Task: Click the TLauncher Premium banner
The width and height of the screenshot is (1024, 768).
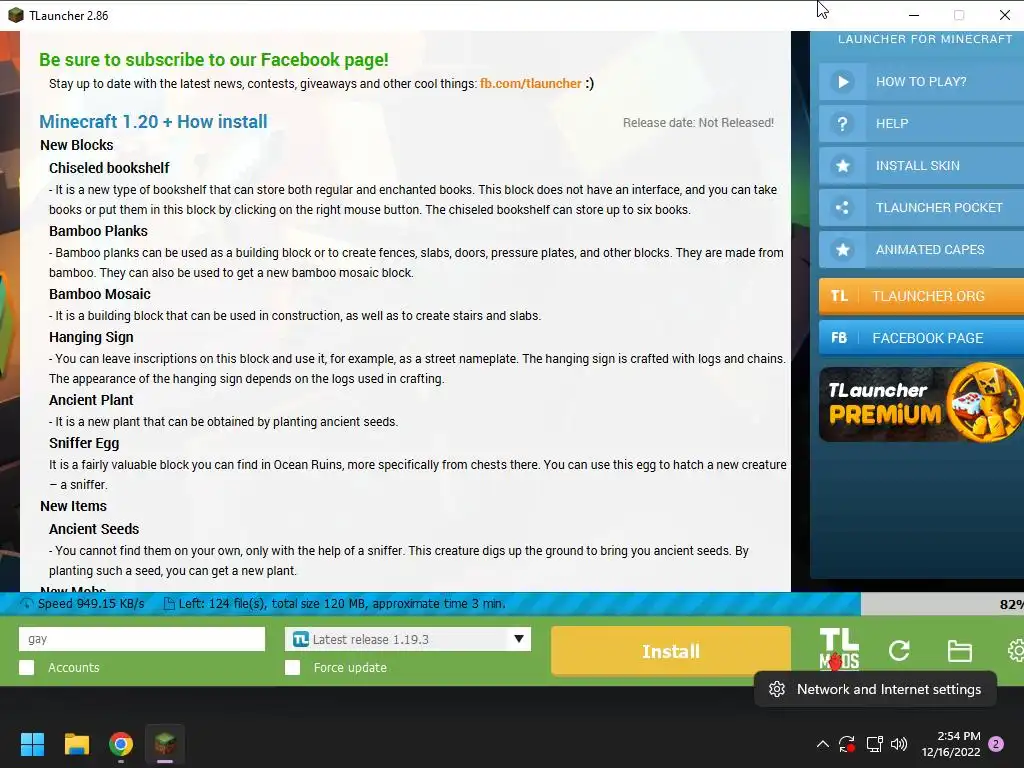Action: (921, 403)
